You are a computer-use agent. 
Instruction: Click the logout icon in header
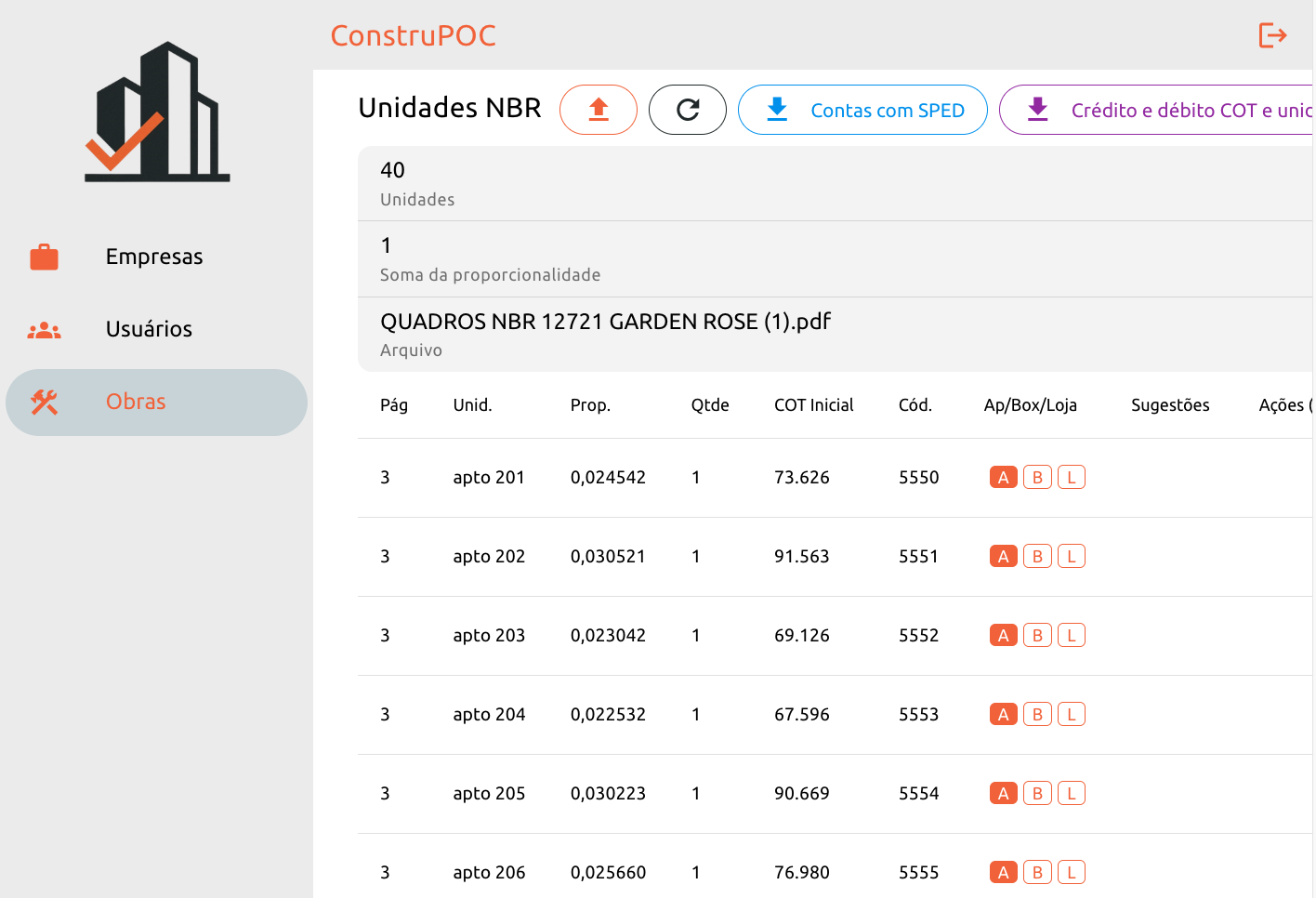click(1272, 35)
